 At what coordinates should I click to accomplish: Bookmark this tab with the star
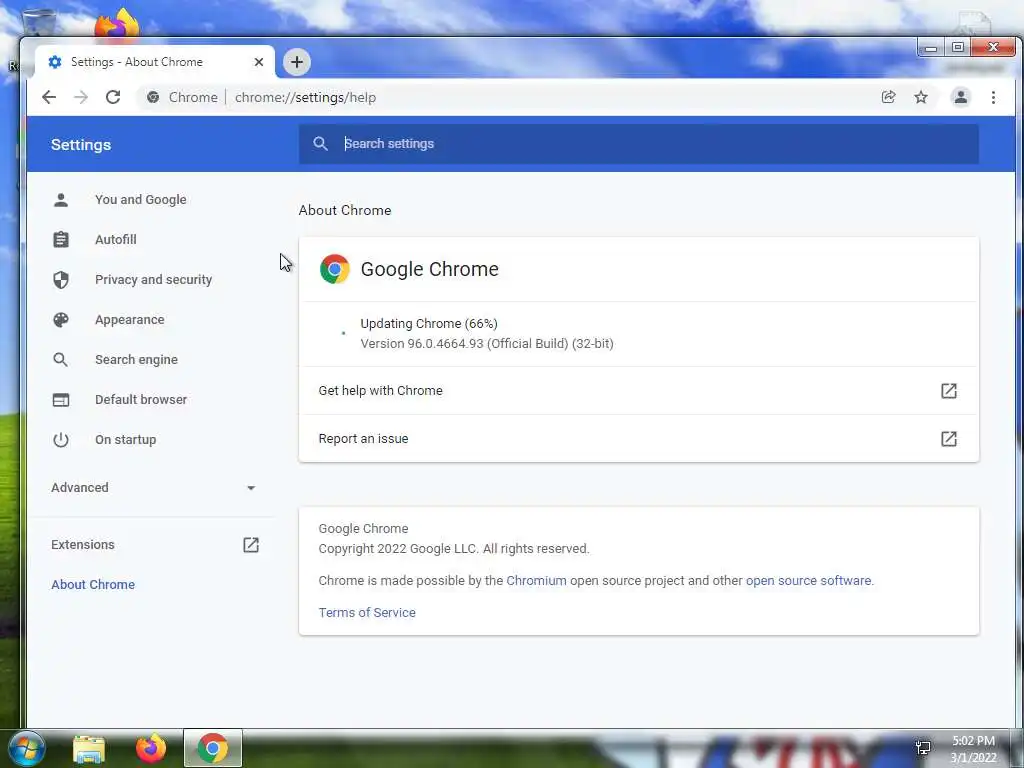(x=921, y=97)
